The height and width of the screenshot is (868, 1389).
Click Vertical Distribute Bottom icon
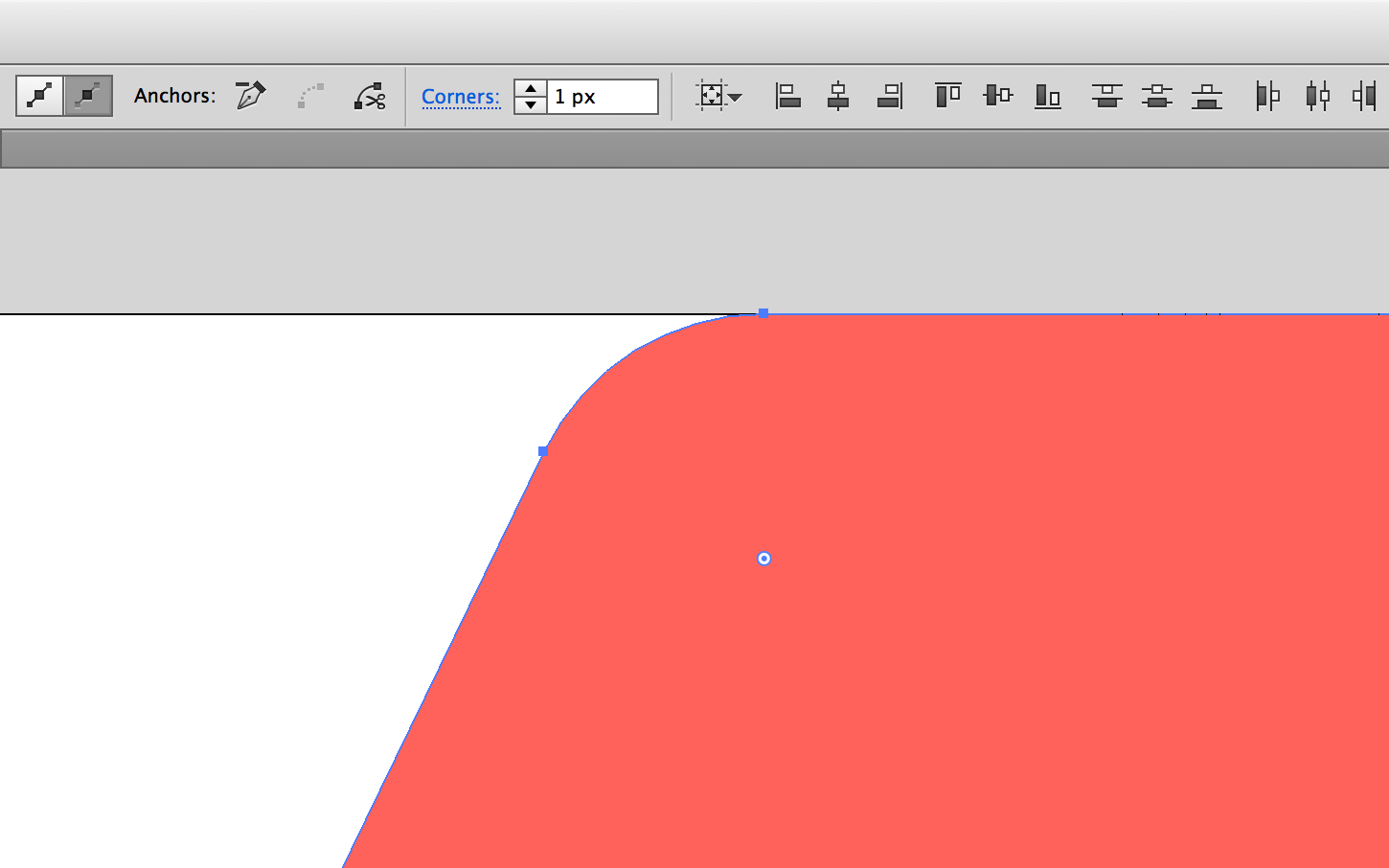(1207, 96)
